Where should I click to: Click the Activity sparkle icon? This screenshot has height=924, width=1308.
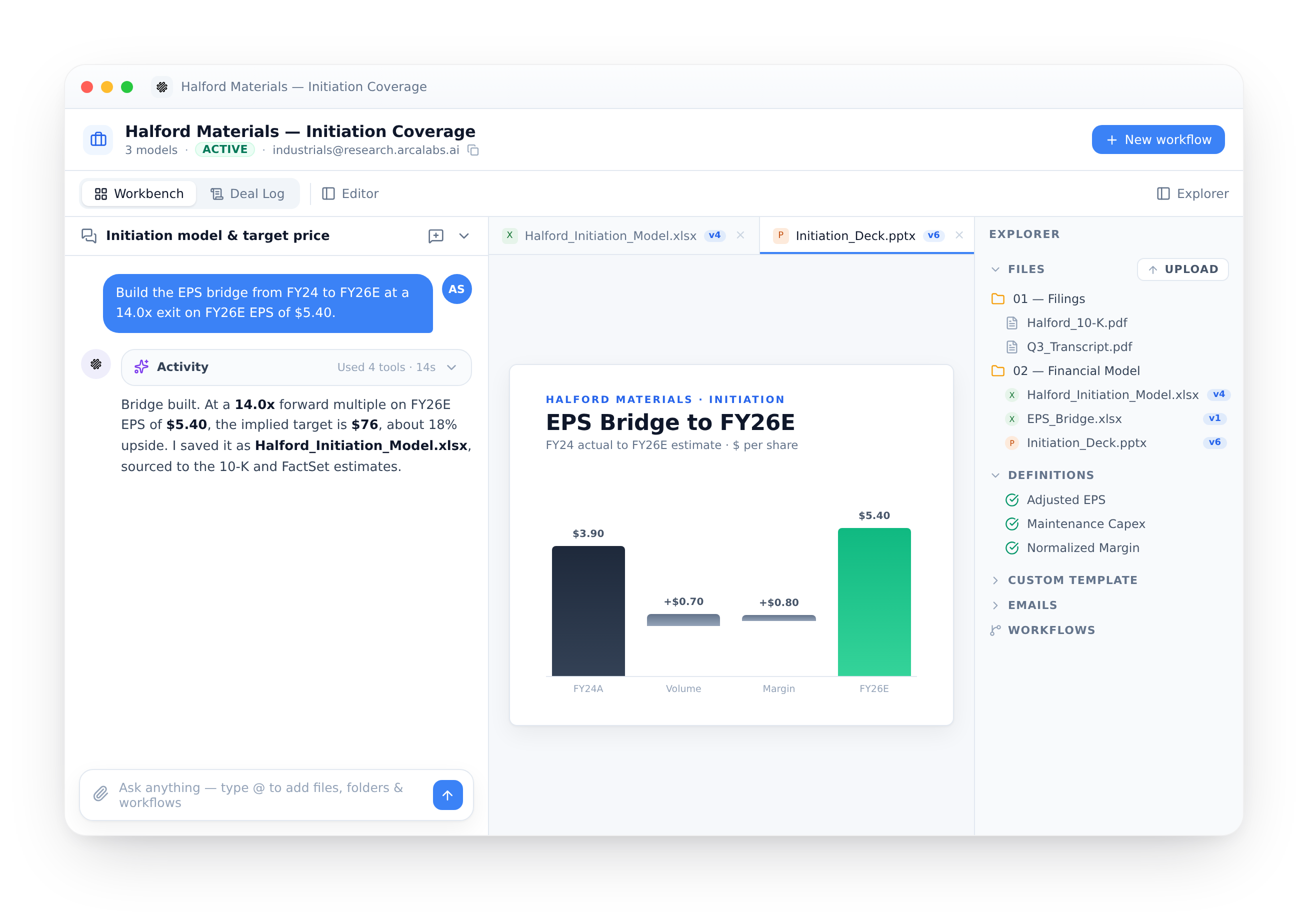click(141, 367)
